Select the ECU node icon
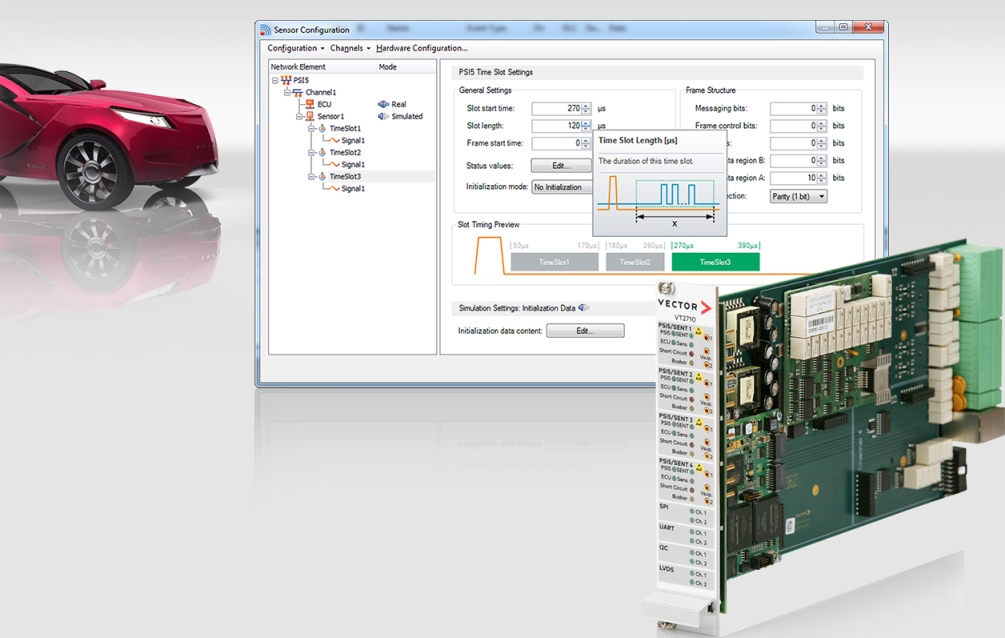This screenshot has width=1005, height=638. [x=310, y=104]
